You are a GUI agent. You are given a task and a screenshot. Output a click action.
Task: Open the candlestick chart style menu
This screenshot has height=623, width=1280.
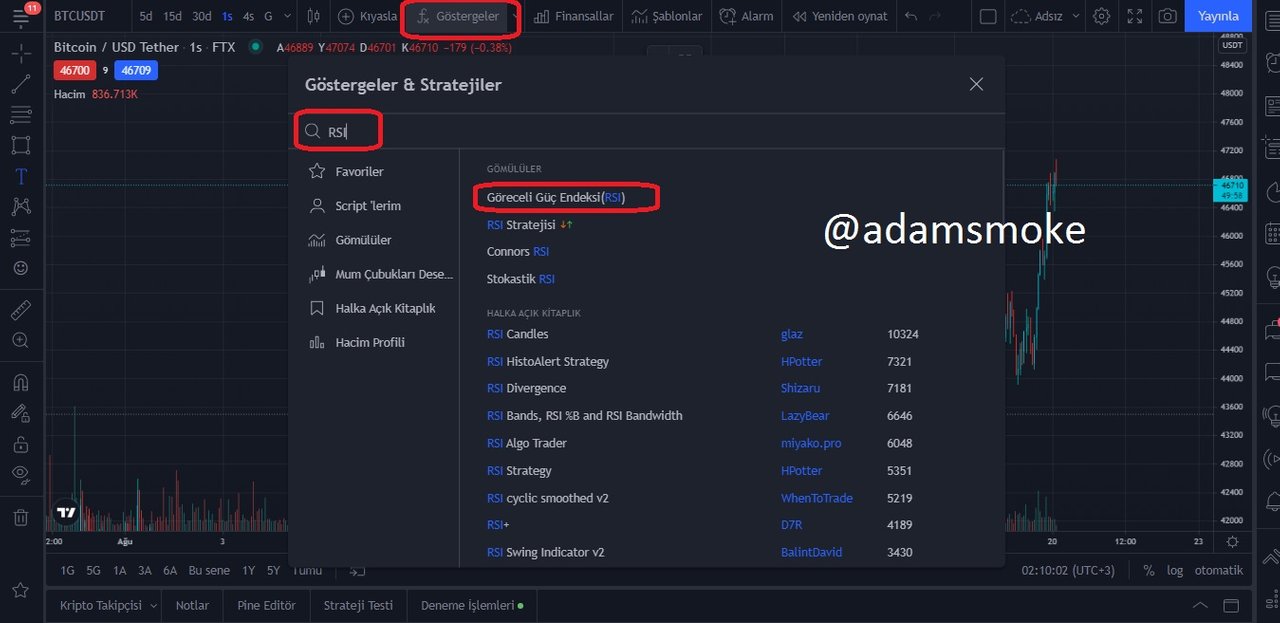314,16
